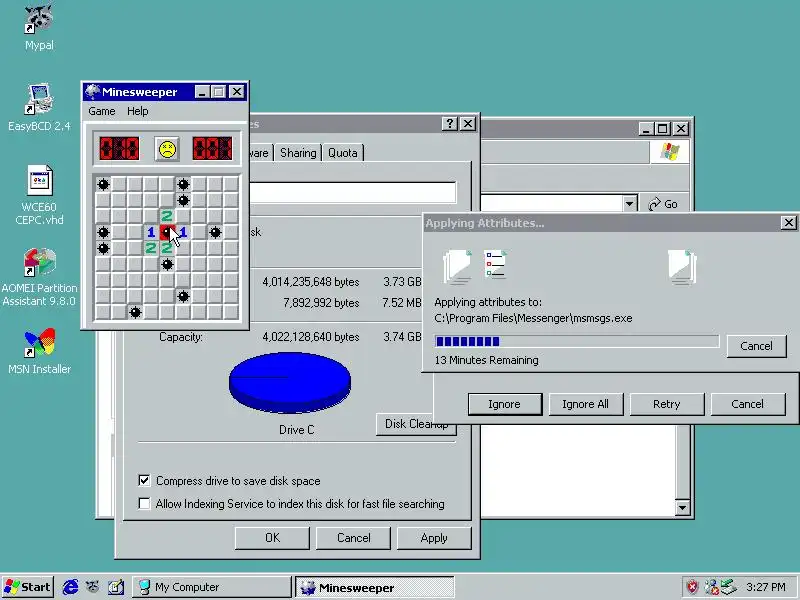Click the network connection tray icon

coord(710,587)
